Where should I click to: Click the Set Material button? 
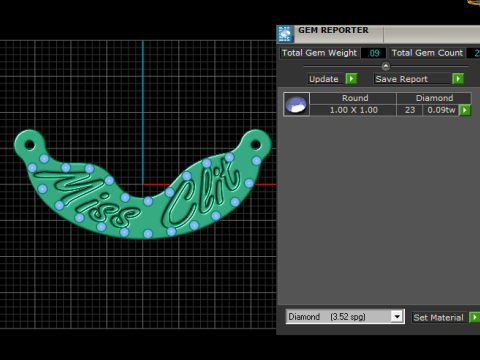coord(439,317)
